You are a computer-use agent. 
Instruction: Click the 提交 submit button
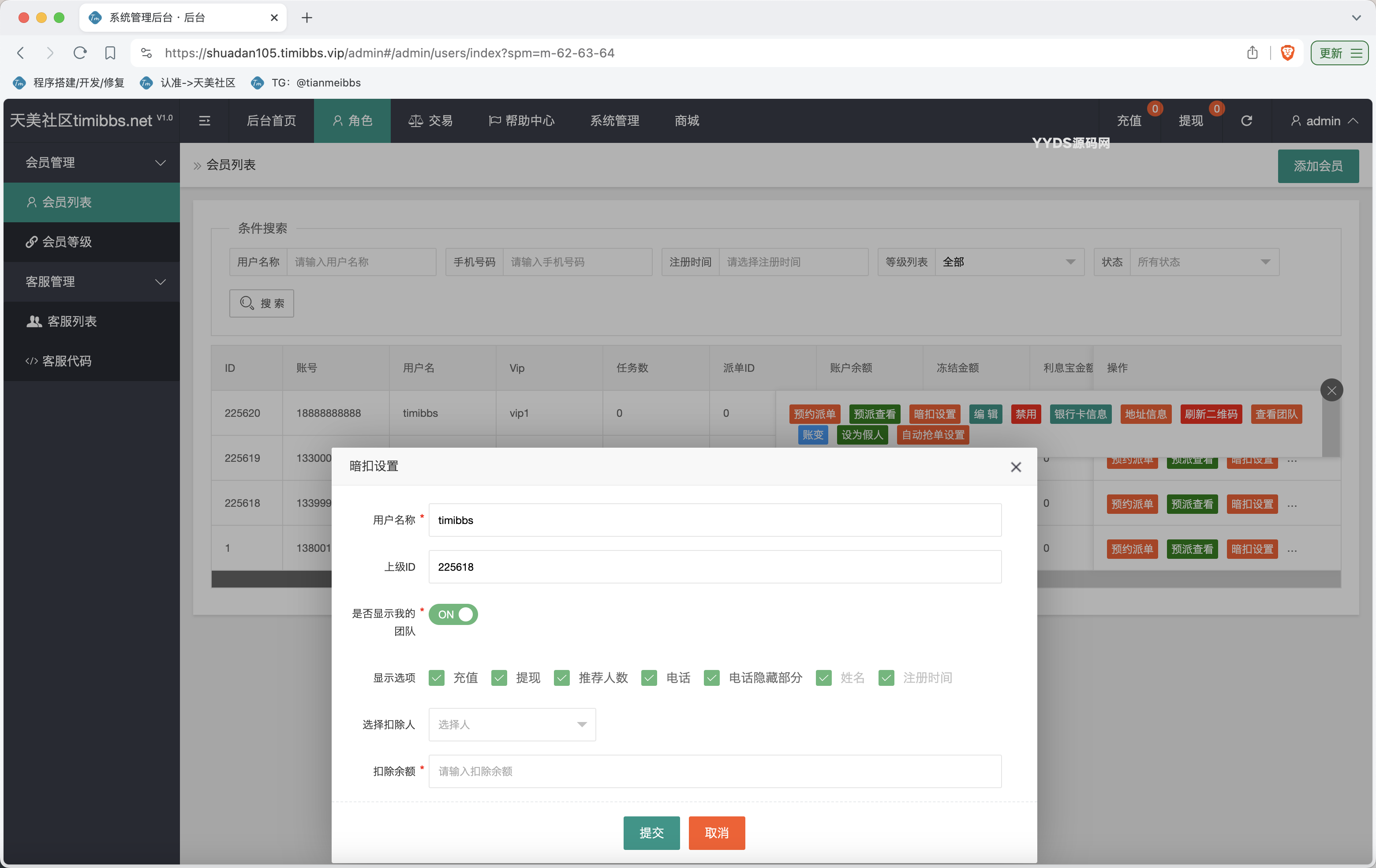[x=651, y=833]
